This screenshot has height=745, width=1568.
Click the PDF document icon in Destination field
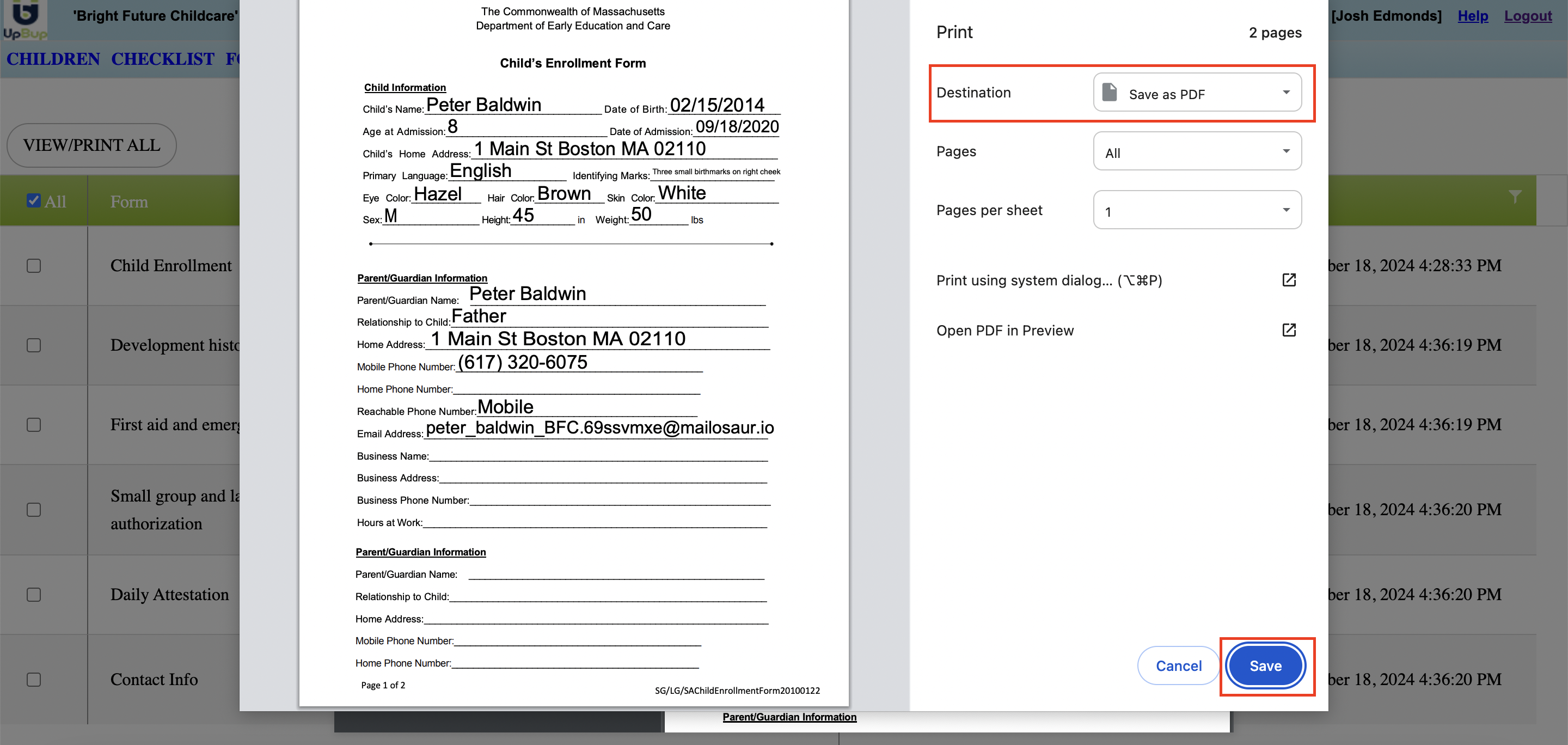1110,93
